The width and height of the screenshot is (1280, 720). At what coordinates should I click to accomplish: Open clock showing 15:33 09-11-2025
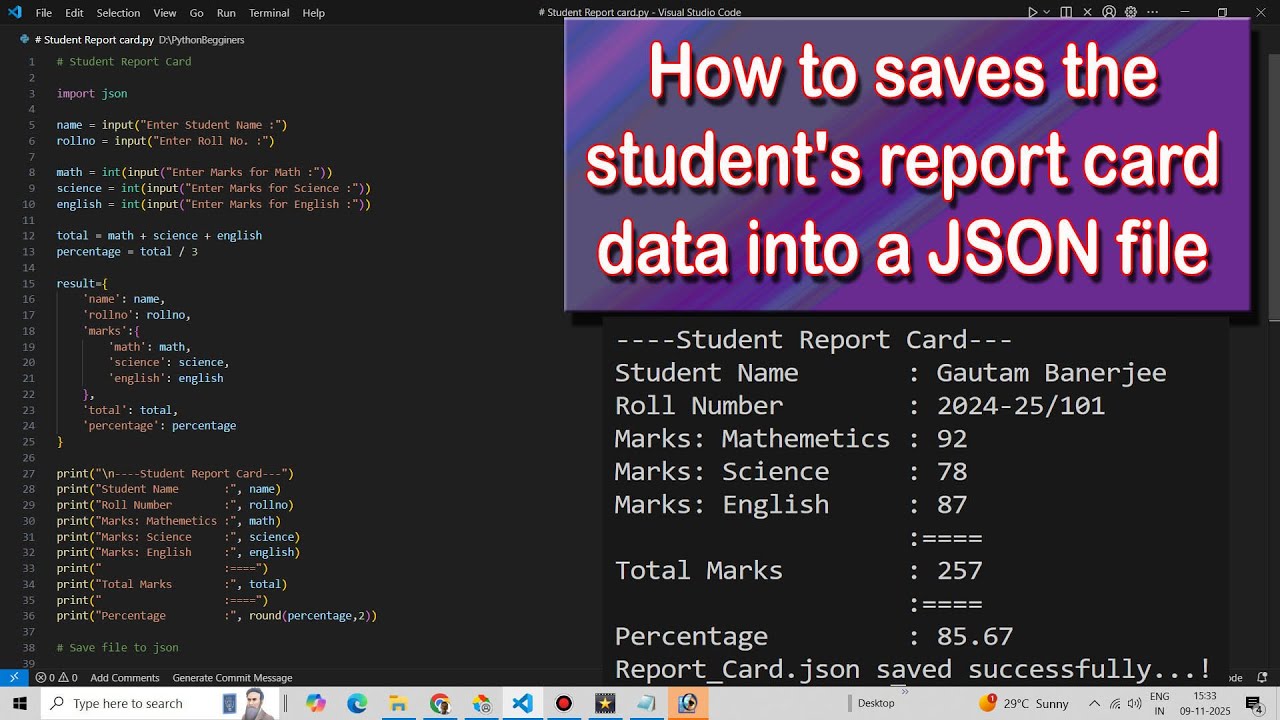click(x=1204, y=703)
